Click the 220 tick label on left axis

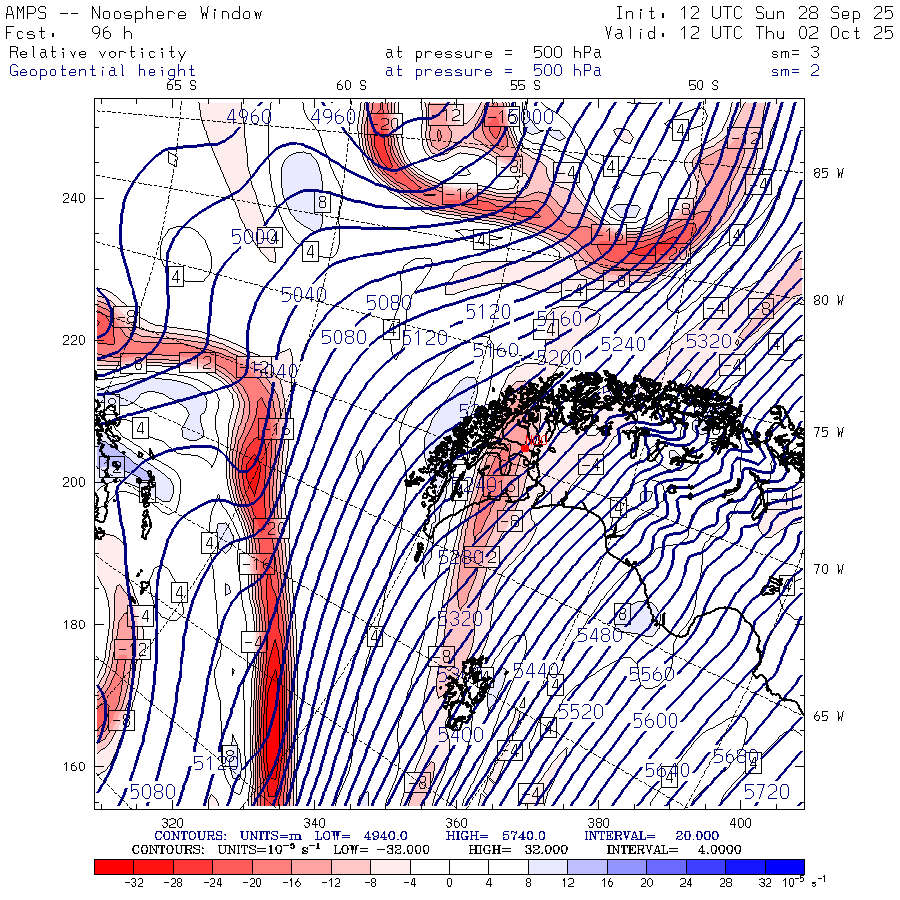pyautogui.click(x=73, y=340)
